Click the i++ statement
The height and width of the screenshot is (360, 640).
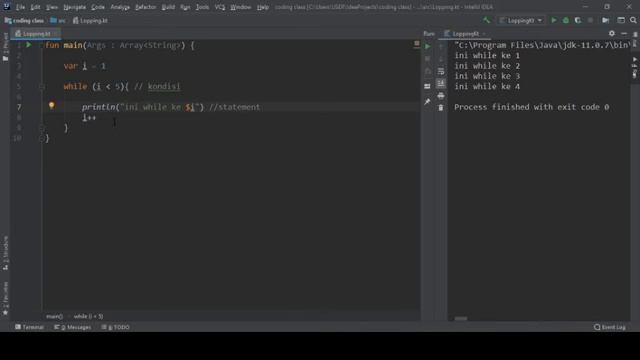89,117
